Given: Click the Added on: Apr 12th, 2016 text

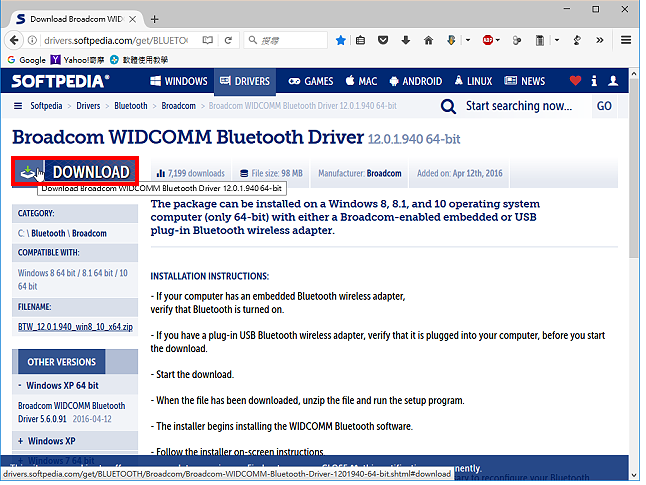Looking at the screenshot, I should (460, 173).
